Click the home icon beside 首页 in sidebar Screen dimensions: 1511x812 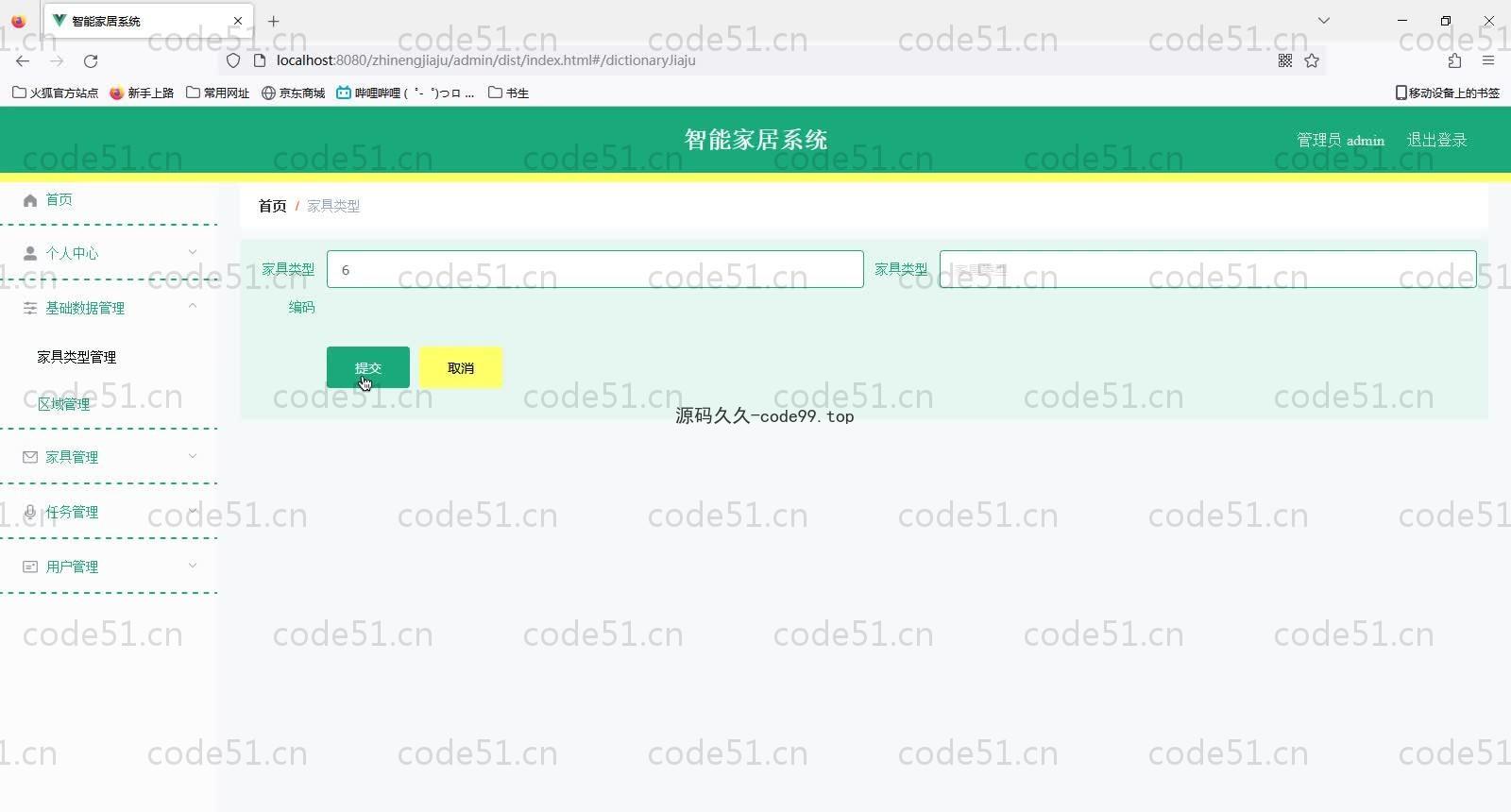click(x=30, y=200)
